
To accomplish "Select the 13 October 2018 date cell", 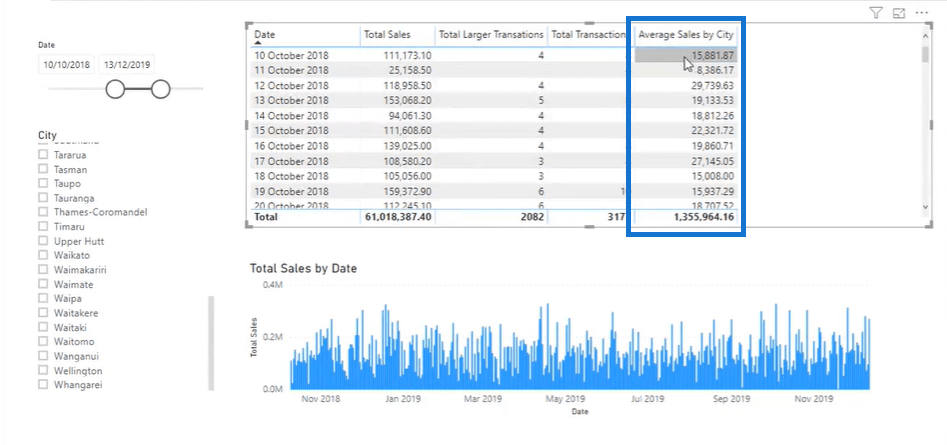I will [x=291, y=101].
